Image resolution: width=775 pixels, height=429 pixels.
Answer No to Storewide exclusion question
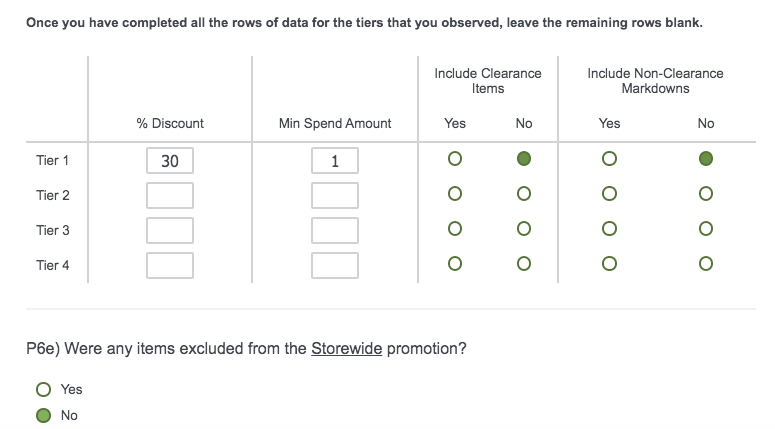point(43,415)
